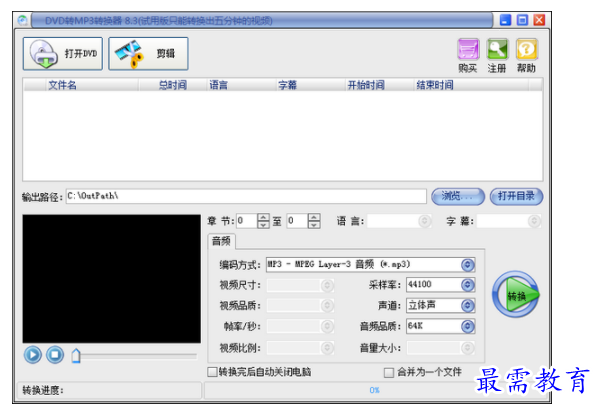Enable 转换完后自动关闭电脑 checkbox
The width and height of the screenshot is (598, 412).
[x=212, y=372]
